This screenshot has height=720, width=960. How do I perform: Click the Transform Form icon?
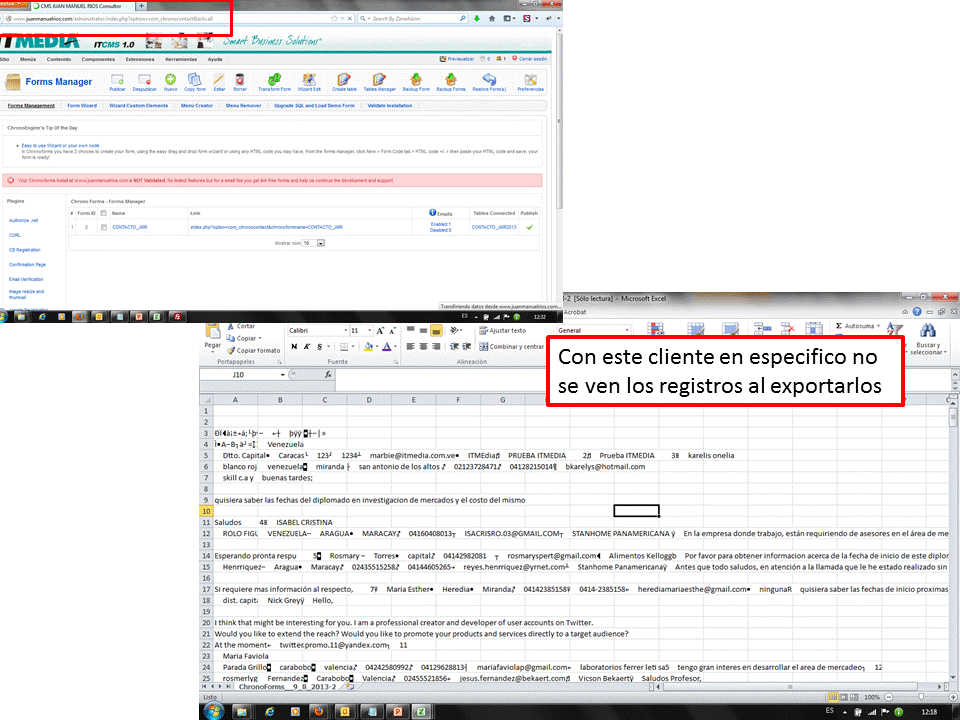click(x=274, y=82)
